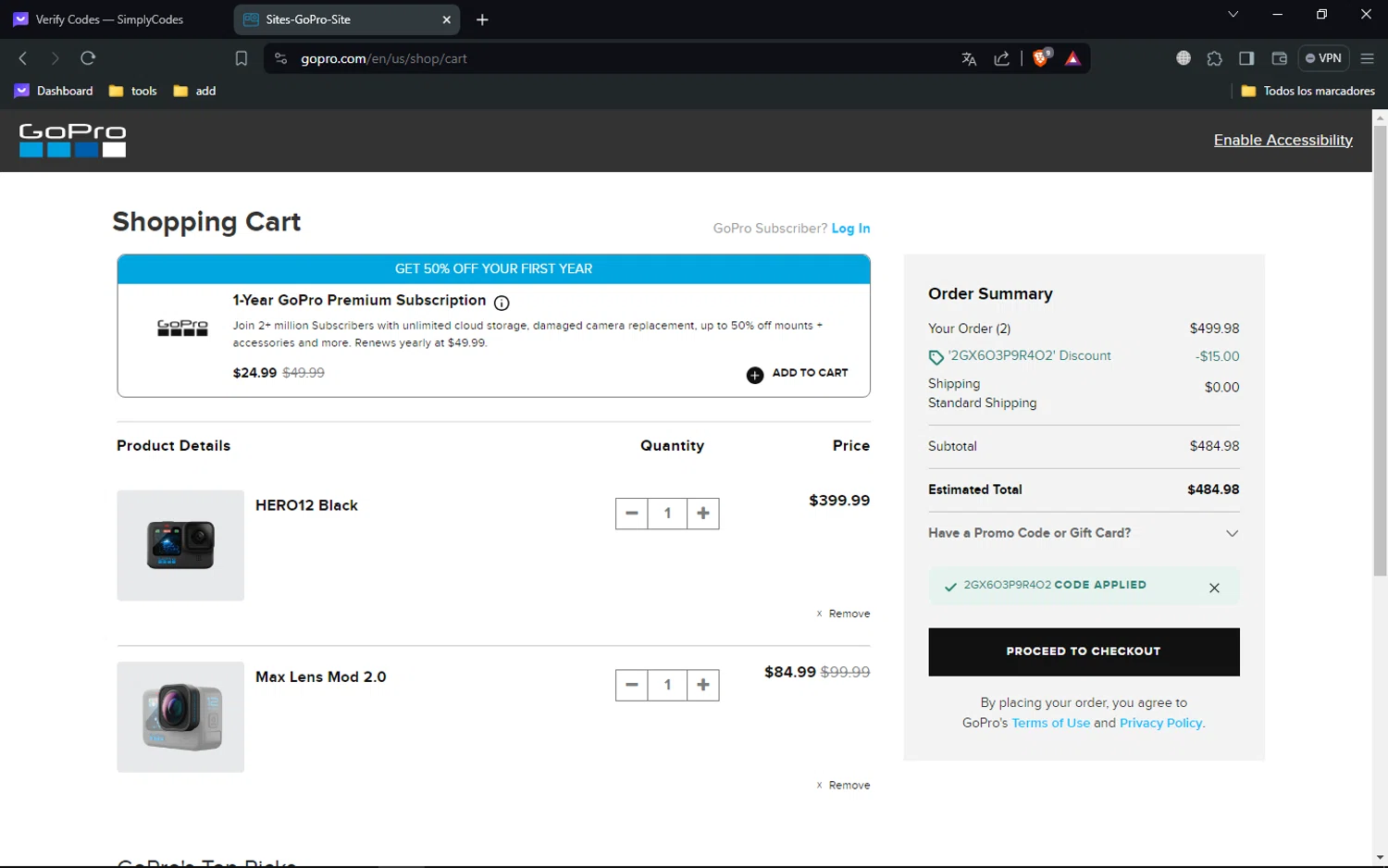Open the extensions puzzle icon
The image size is (1388, 868).
pos(1215,58)
